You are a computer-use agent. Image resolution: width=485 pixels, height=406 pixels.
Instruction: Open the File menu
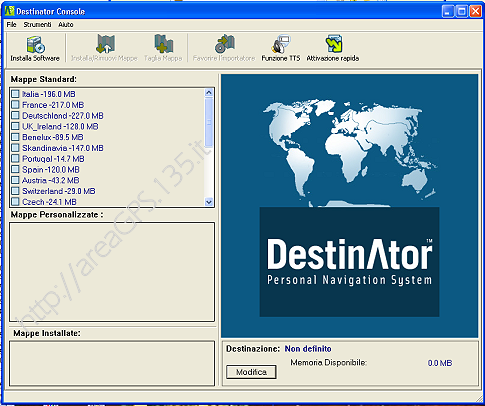coord(11,25)
